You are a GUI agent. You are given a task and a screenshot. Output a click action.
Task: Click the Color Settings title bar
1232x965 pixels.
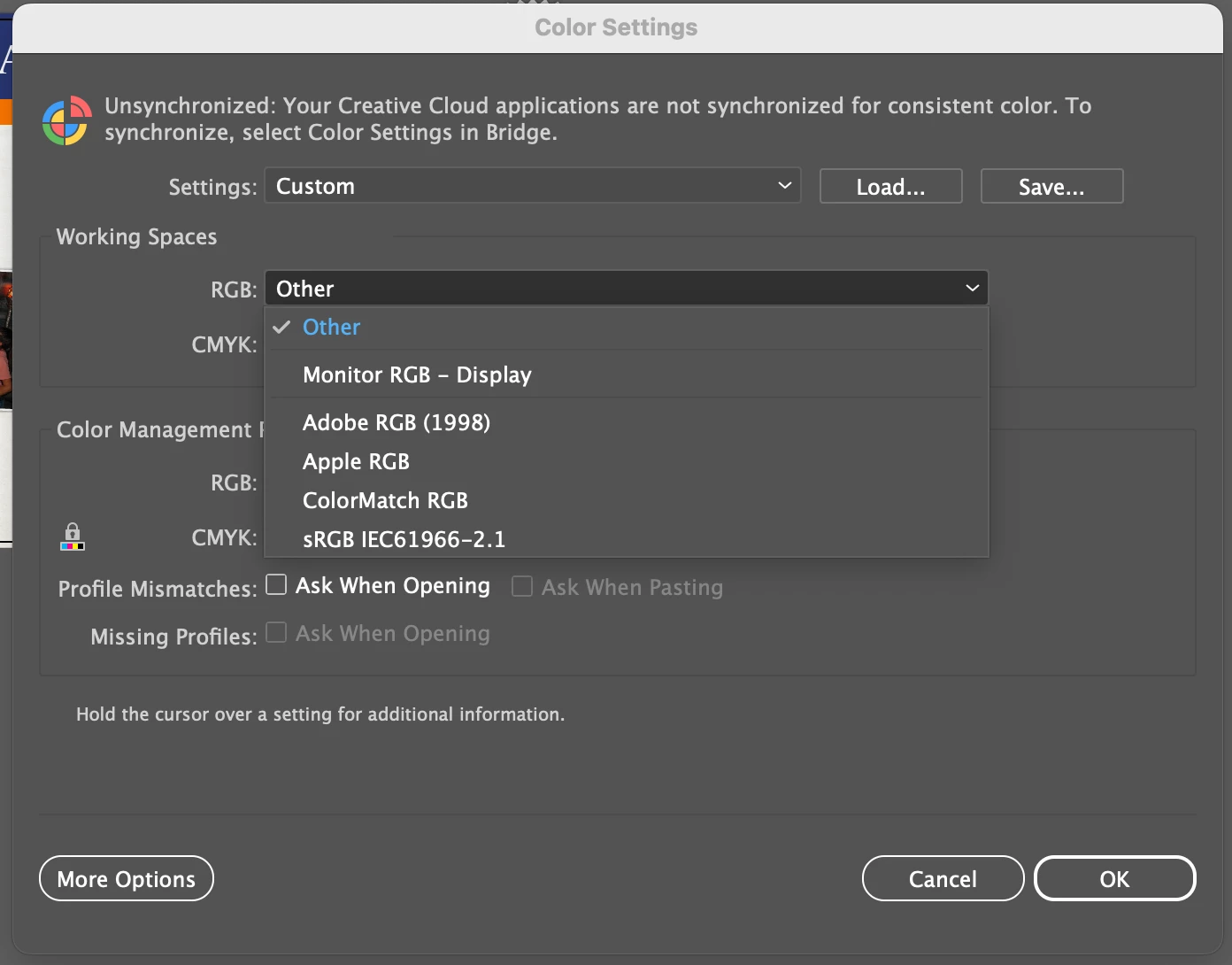(x=616, y=27)
